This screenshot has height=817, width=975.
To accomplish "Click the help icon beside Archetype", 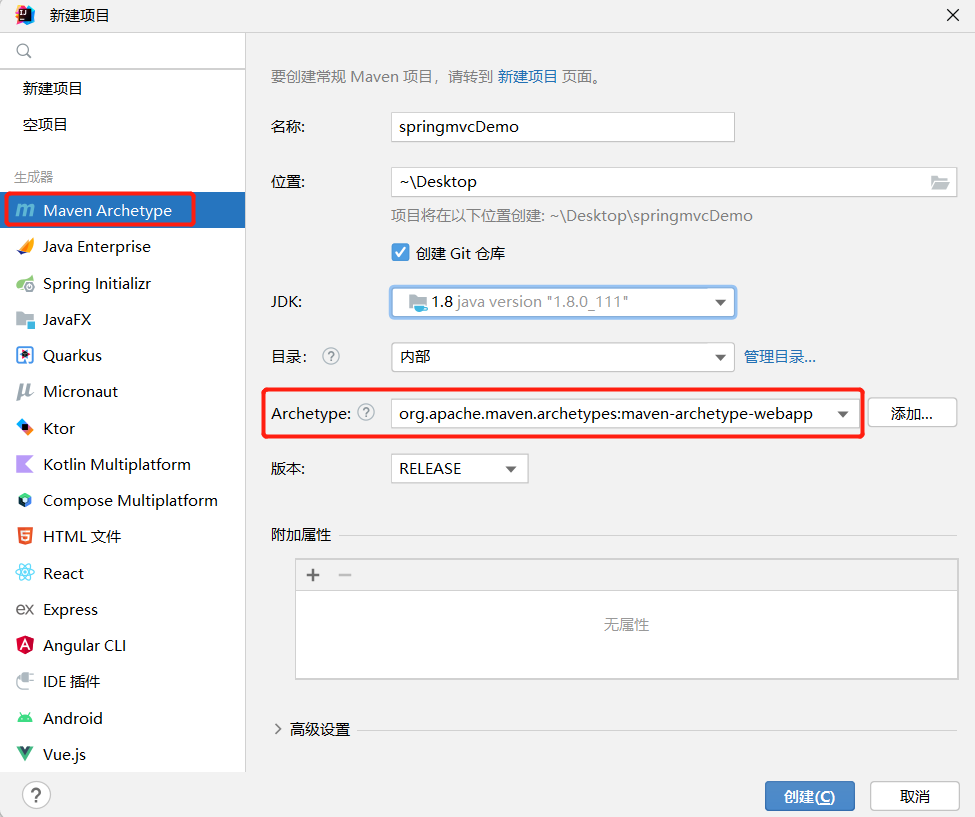I will [367, 412].
